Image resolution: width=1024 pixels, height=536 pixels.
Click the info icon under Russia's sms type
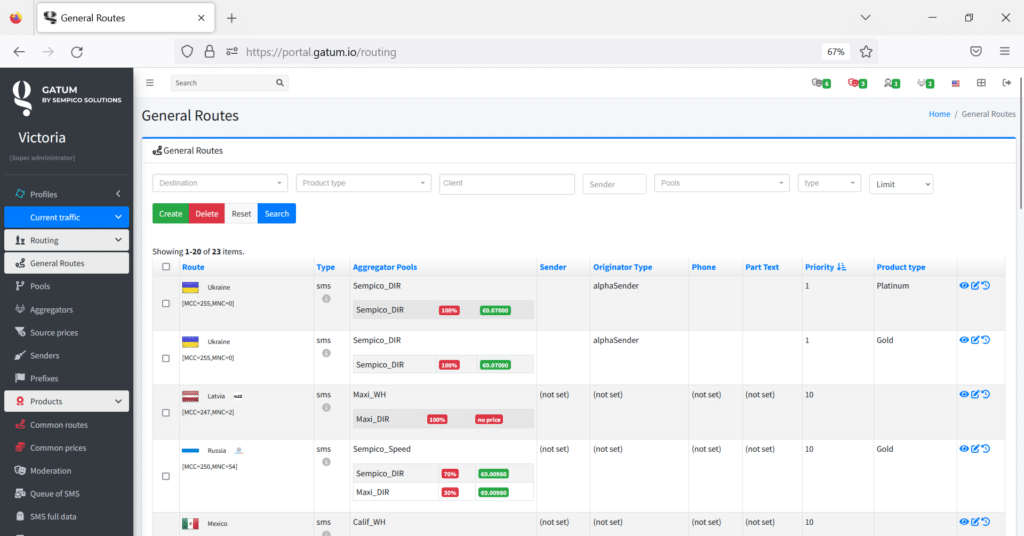[325, 462]
